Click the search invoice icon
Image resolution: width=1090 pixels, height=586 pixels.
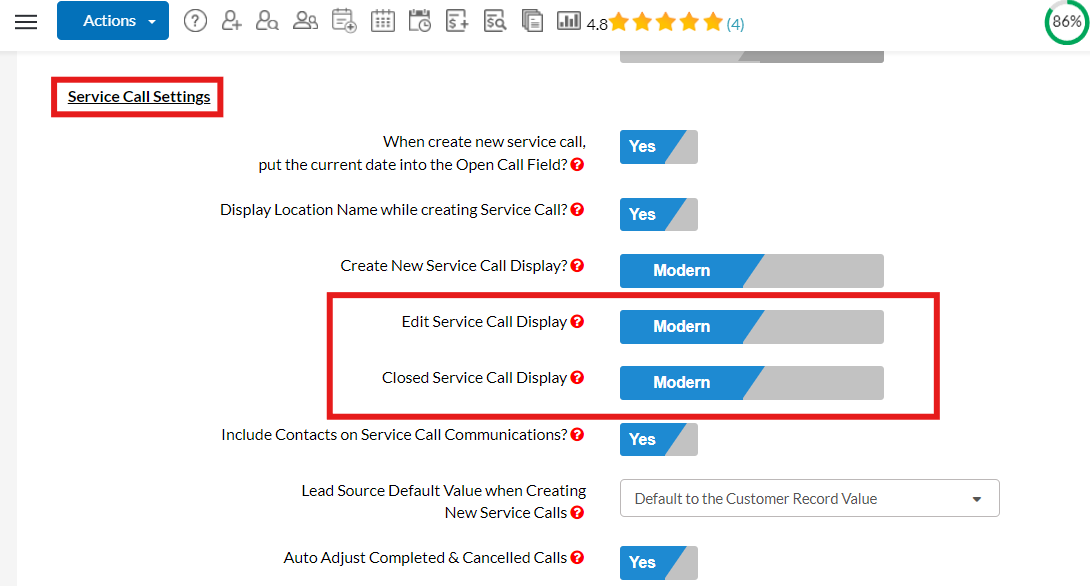pyautogui.click(x=494, y=21)
